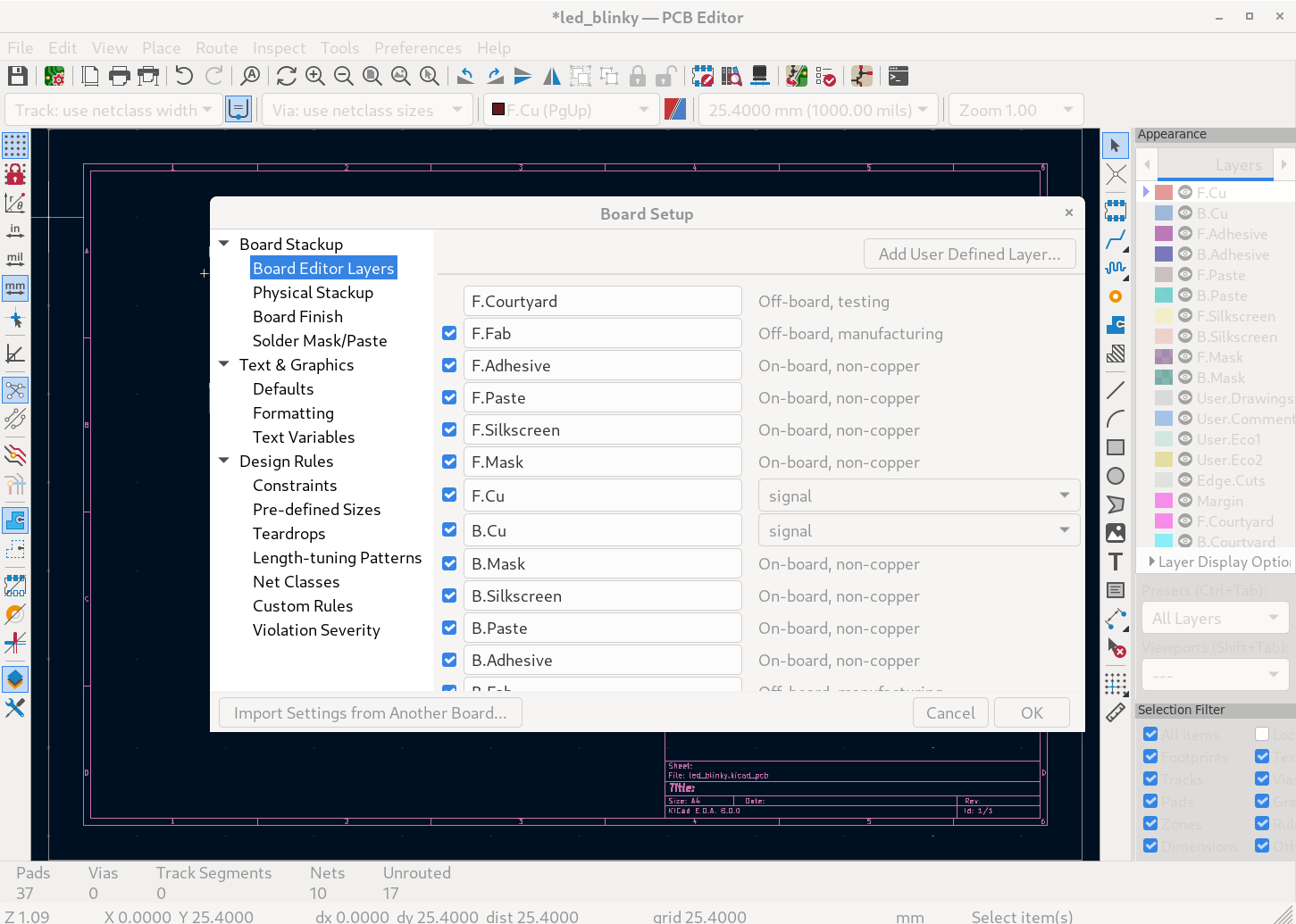Click the Print icon
This screenshot has height=924, width=1296.
[119, 76]
